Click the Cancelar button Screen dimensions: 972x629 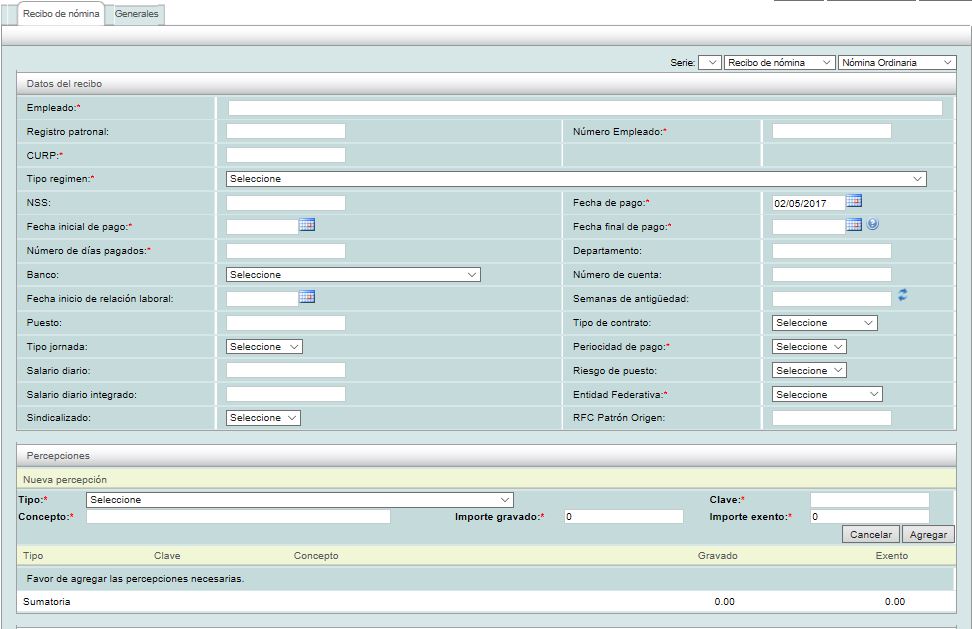point(870,535)
